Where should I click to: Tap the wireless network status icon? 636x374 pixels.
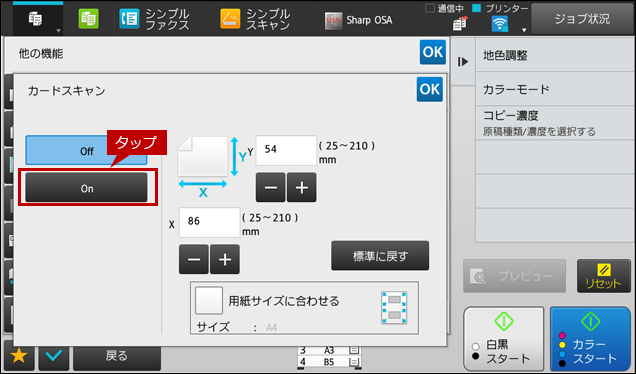[x=499, y=24]
